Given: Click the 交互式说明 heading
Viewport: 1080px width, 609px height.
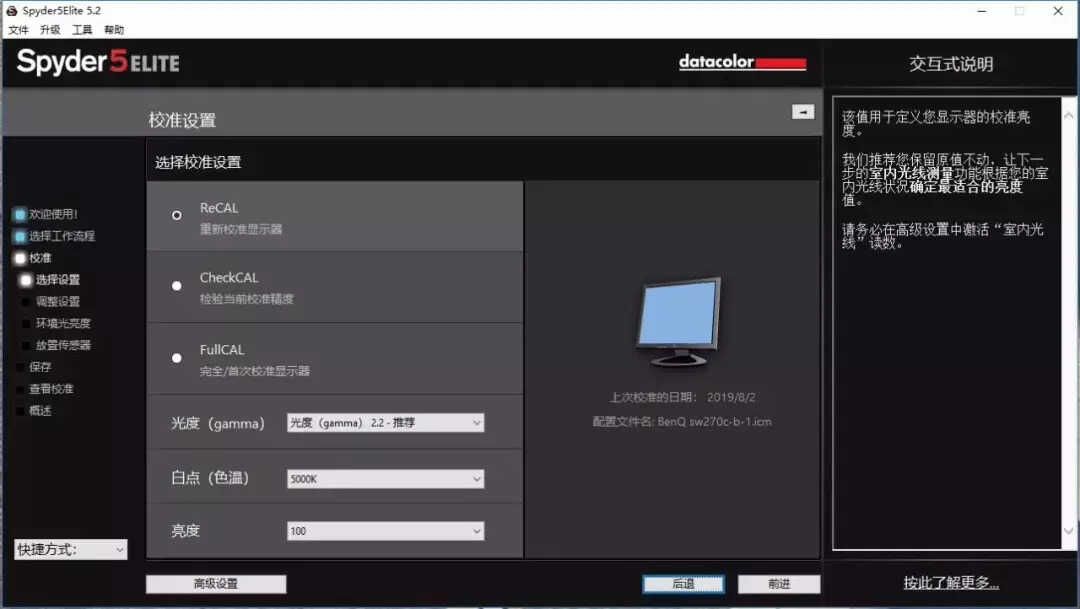Looking at the screenshot, I should (951, 64).
